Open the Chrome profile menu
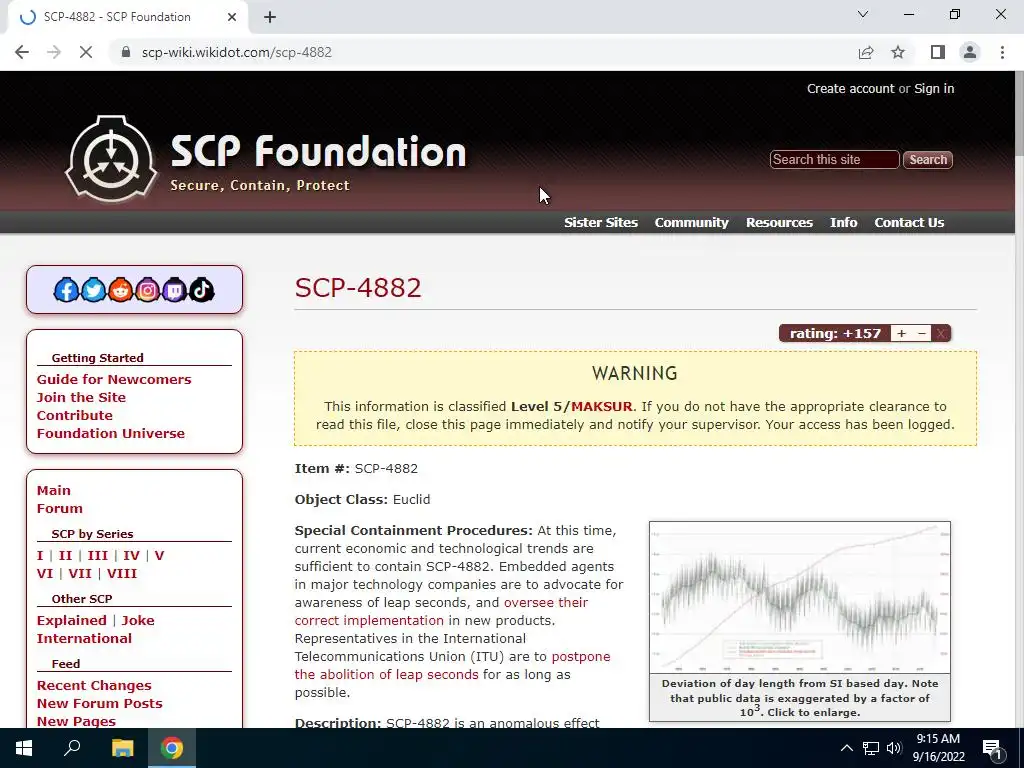 pos(970,52)
